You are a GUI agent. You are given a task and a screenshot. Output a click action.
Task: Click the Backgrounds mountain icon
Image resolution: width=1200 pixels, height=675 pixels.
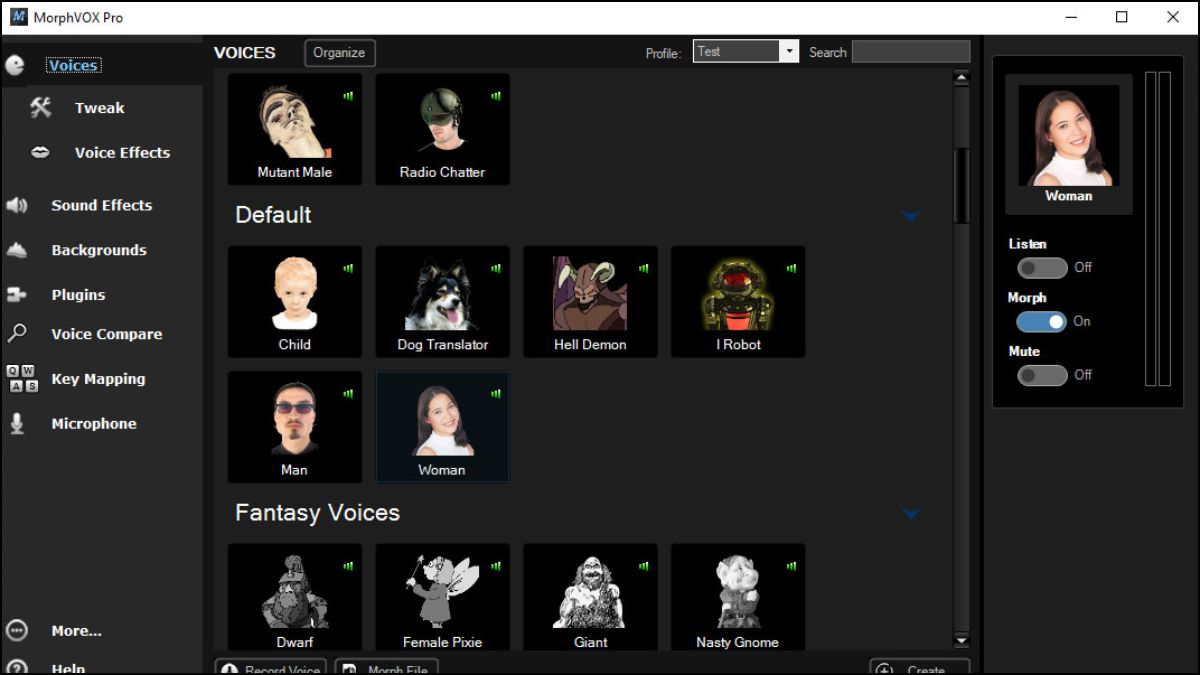[x=17, y=250]
